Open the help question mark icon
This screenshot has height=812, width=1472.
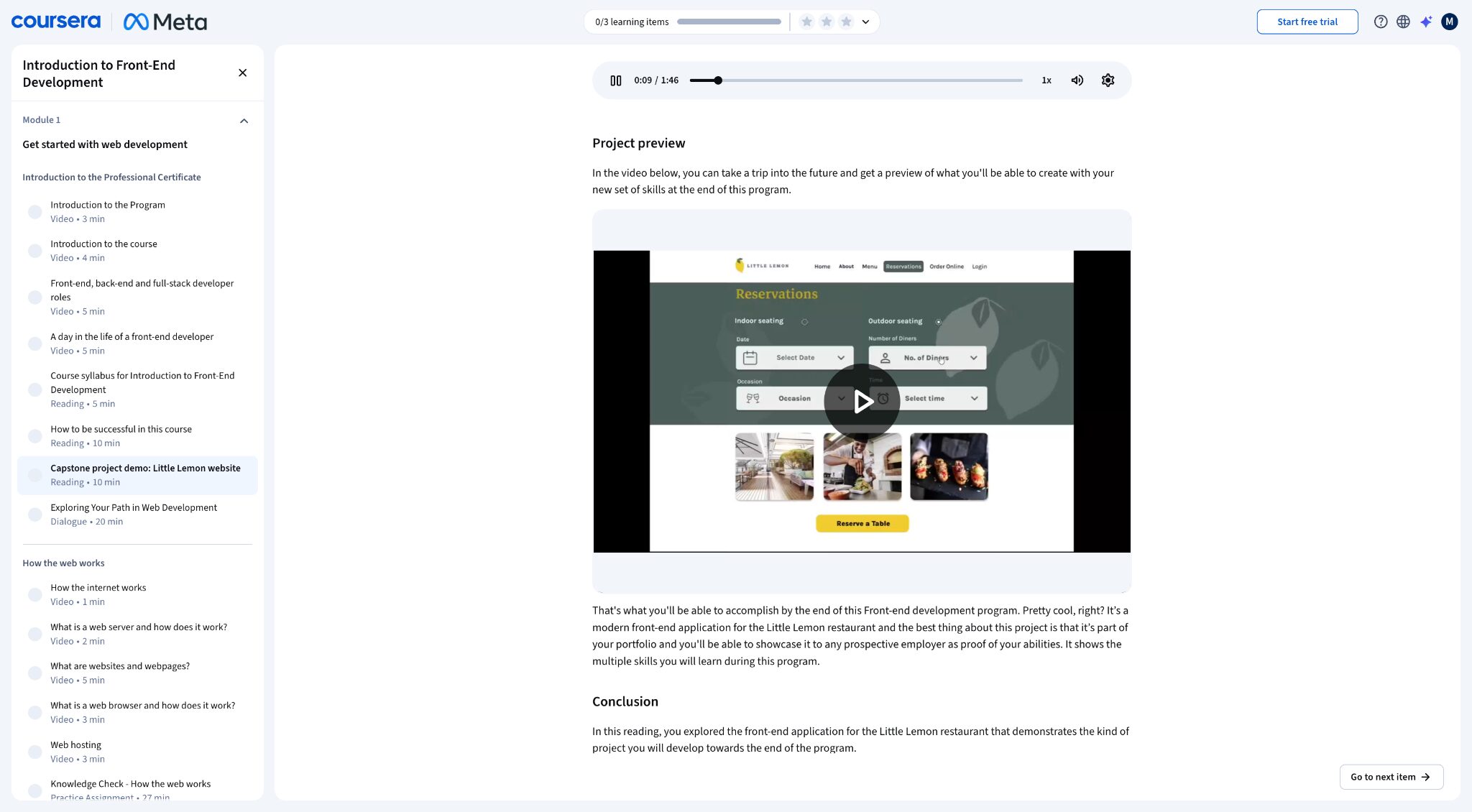(1380, 22)
